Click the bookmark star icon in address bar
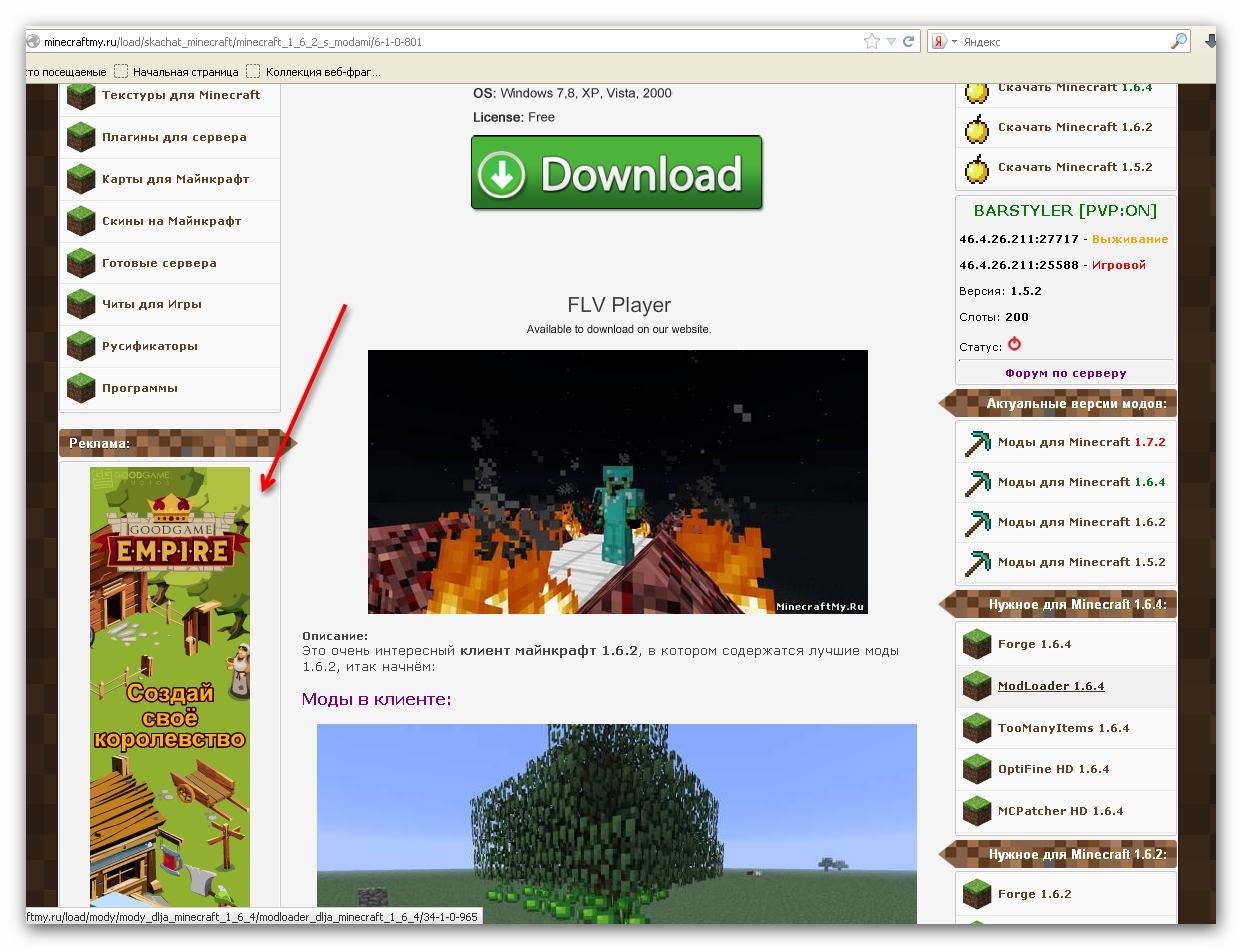This screenshot has height=950, width=1242. point(872,42)
